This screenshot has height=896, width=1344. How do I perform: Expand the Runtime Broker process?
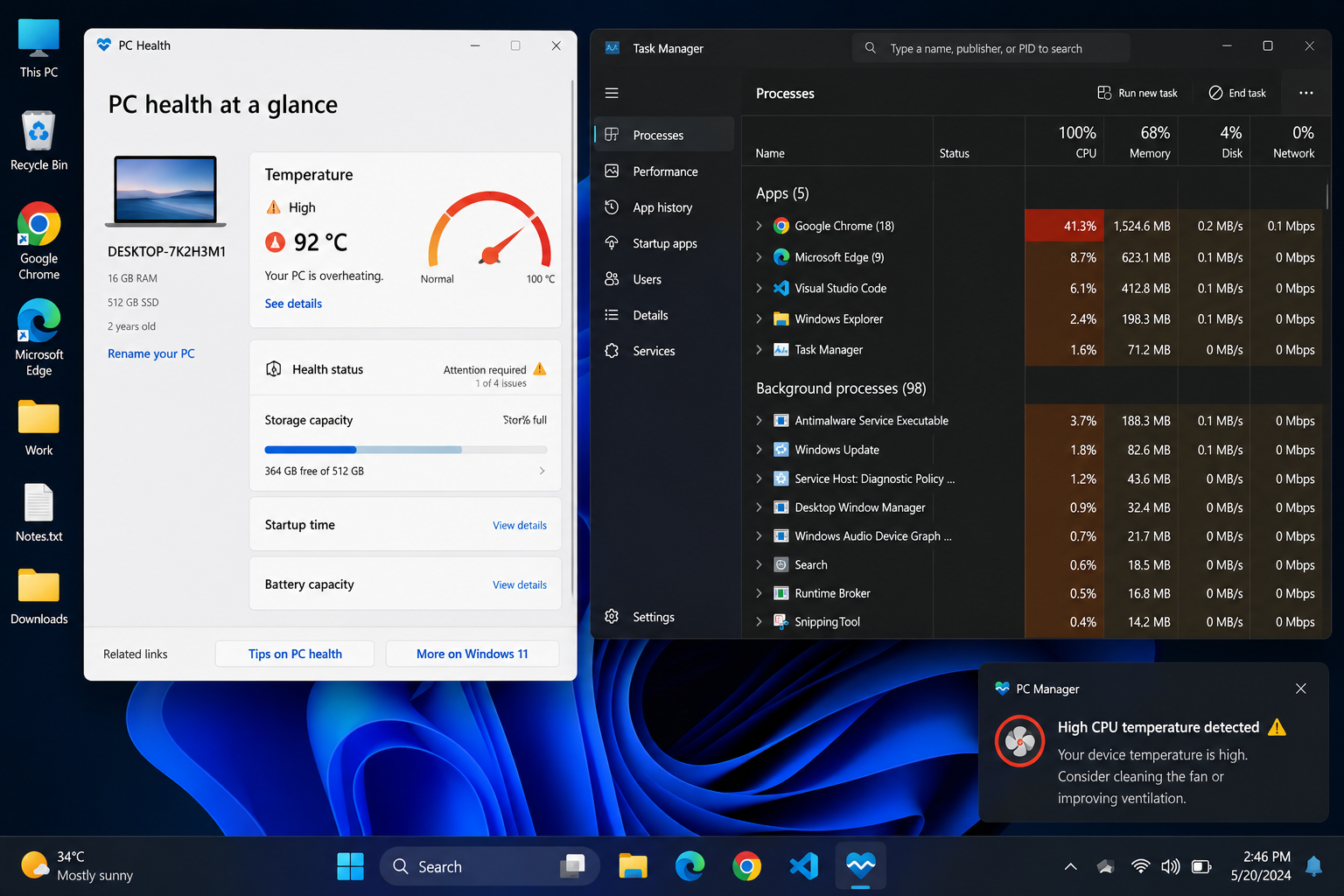[759, 593]
